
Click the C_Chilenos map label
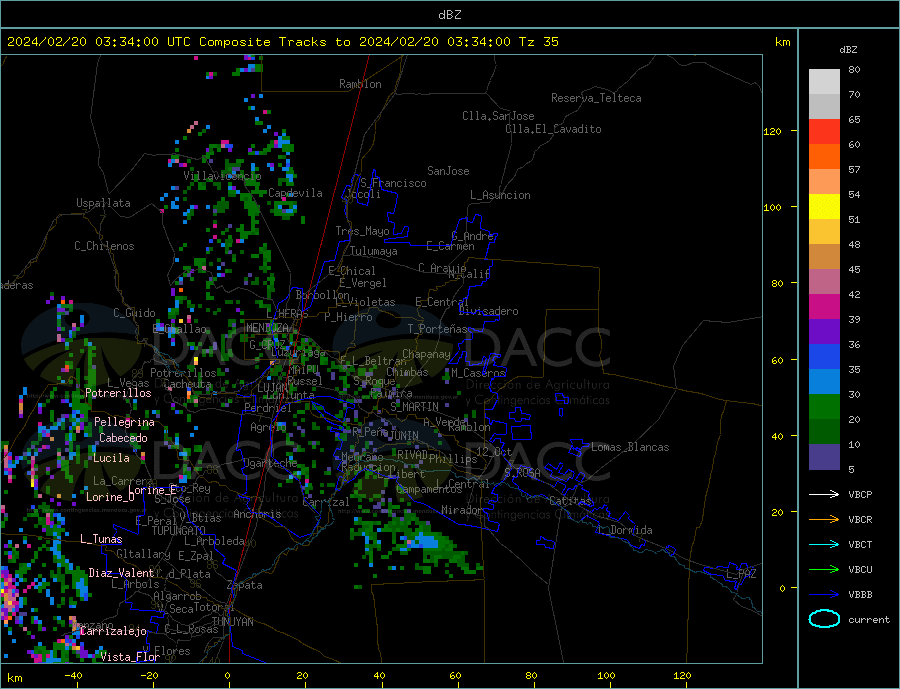[104, 246]
